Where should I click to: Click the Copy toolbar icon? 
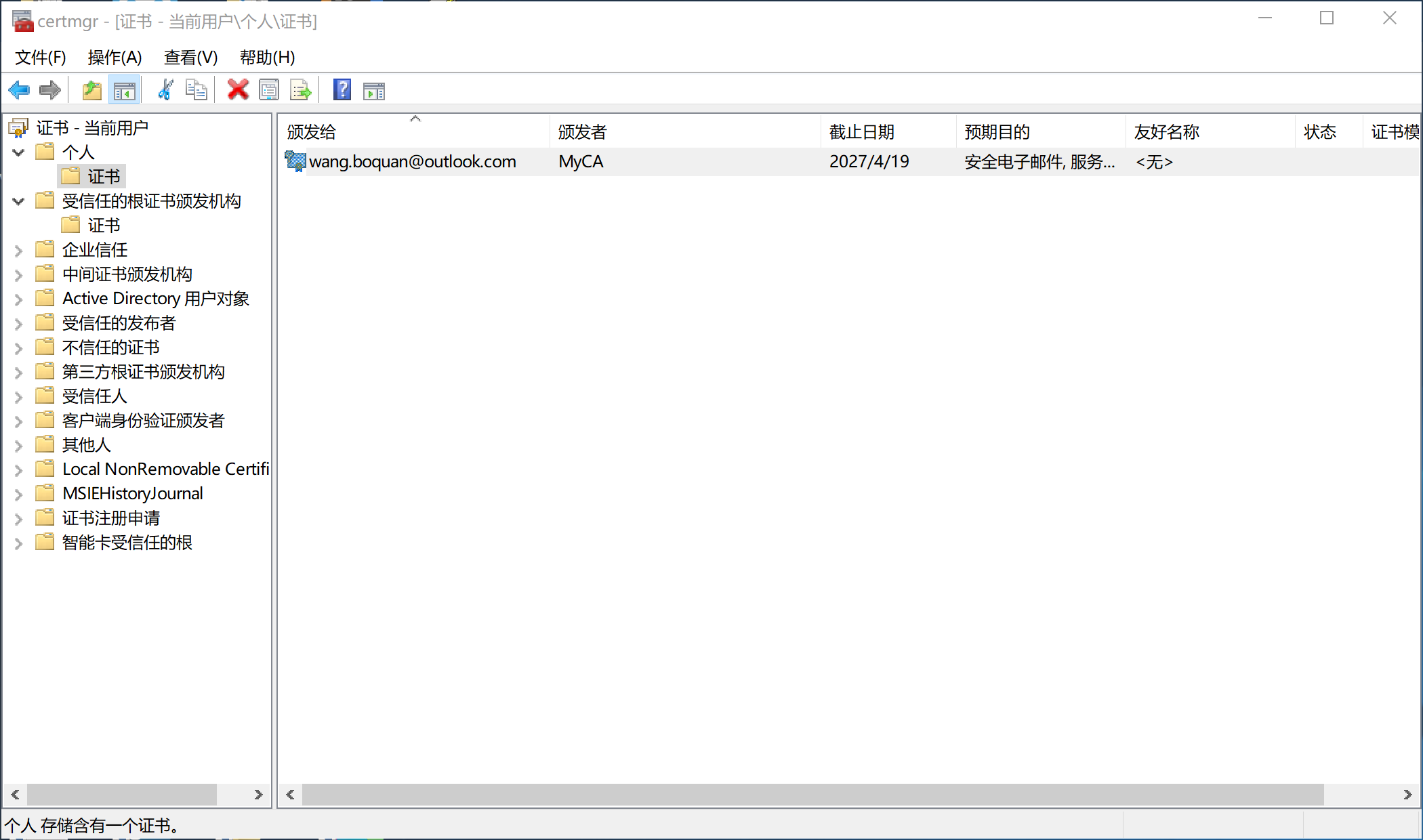197,90
